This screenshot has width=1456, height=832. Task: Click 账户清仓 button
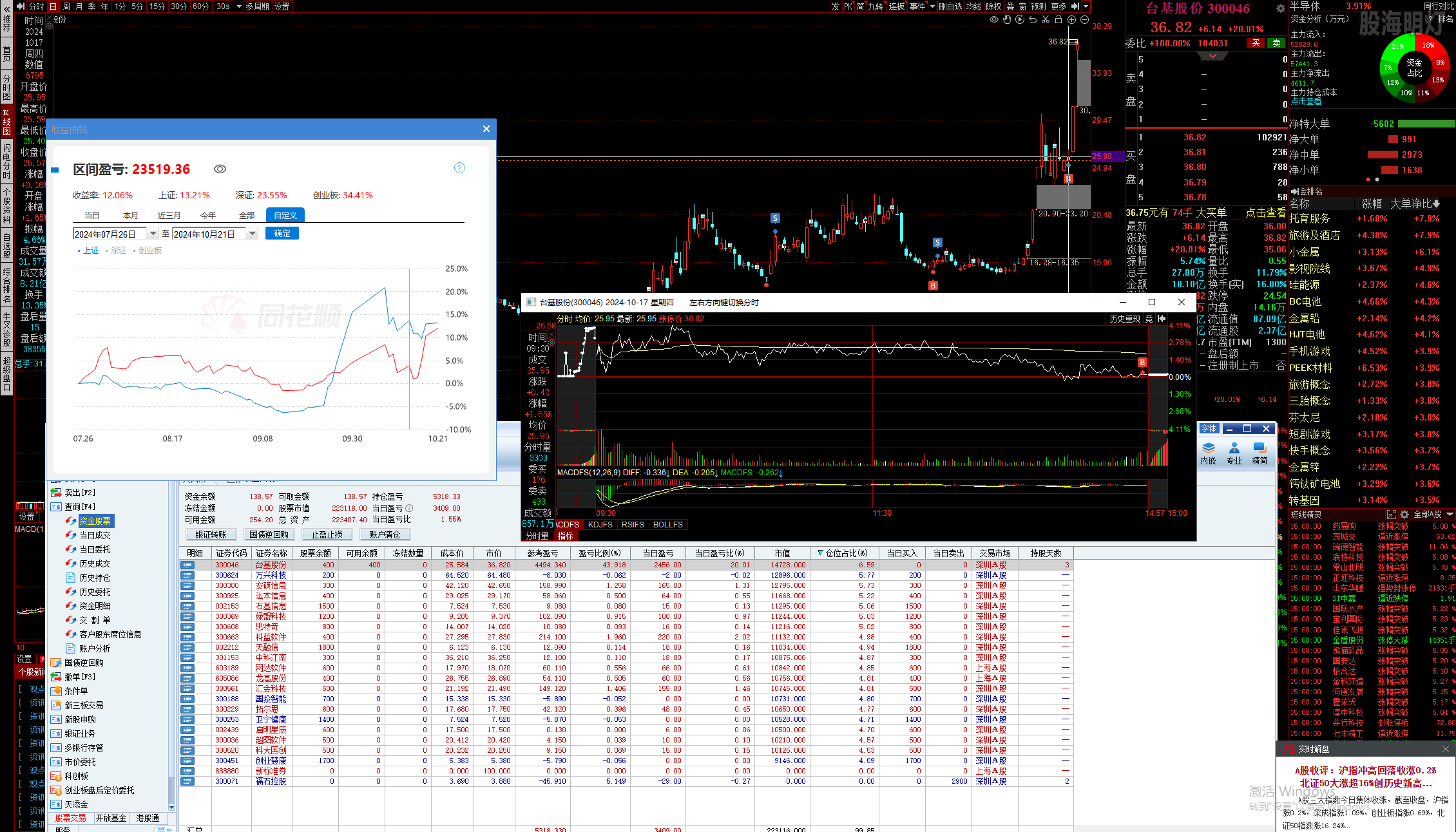point(385,534)
